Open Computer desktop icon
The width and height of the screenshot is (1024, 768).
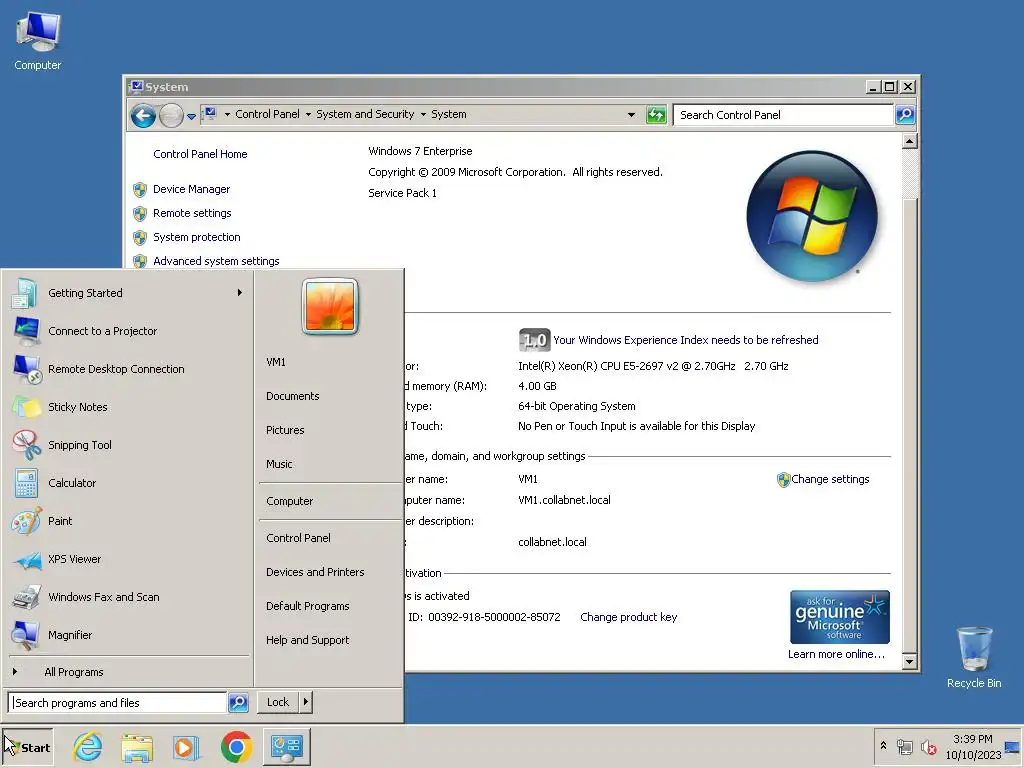38,41
